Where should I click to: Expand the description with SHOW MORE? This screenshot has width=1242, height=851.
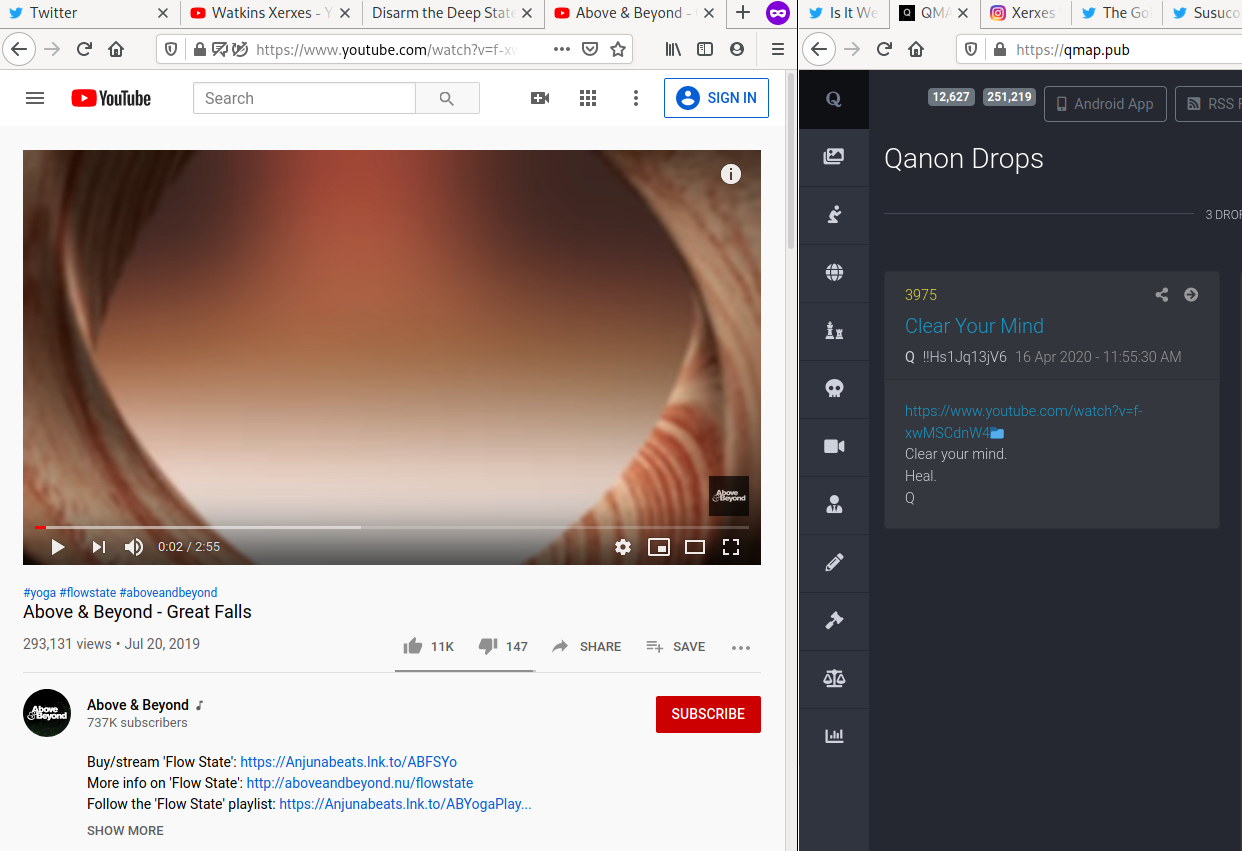point(125,831)
